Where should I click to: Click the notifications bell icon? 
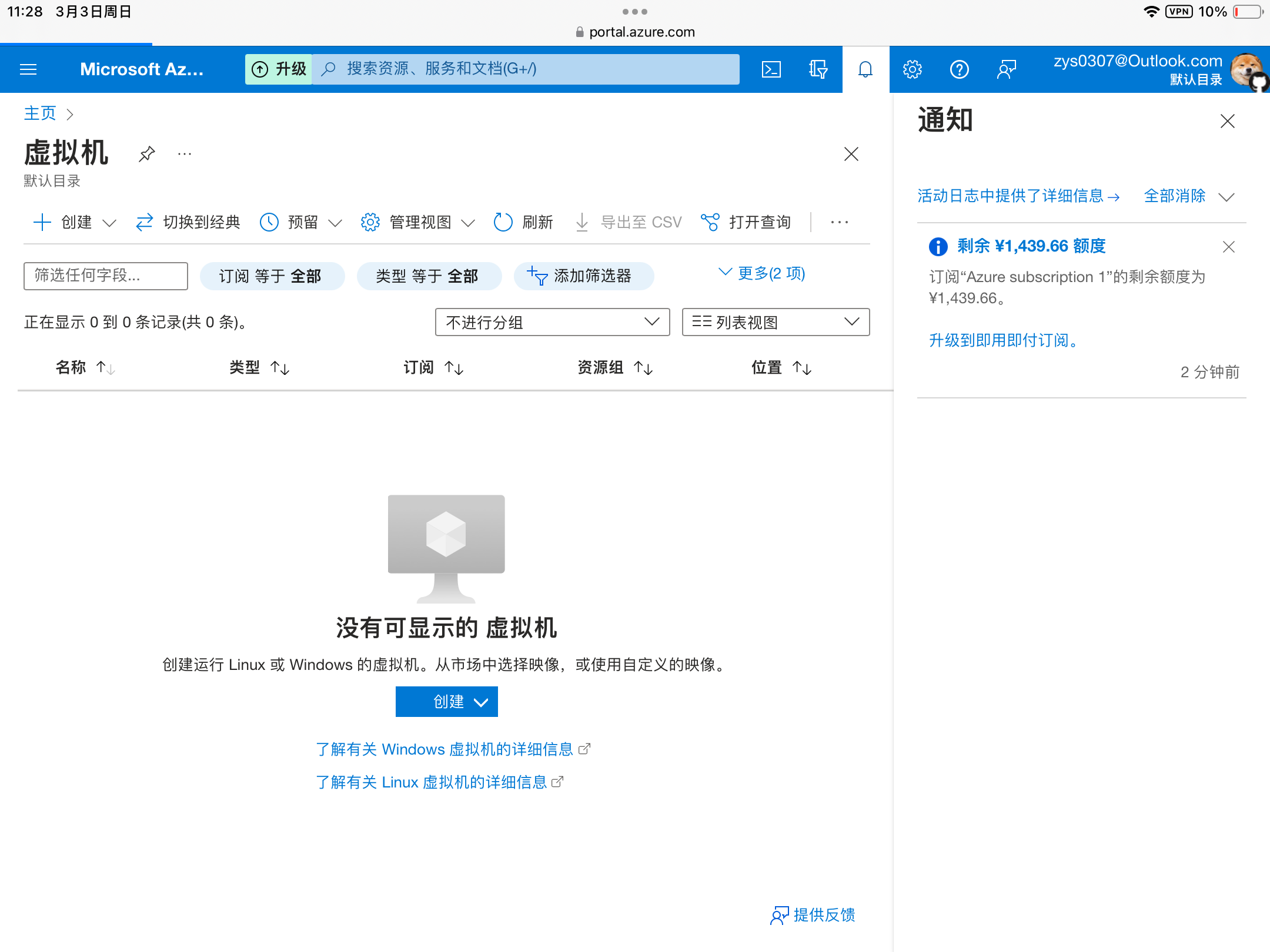[x=865, y=69]
